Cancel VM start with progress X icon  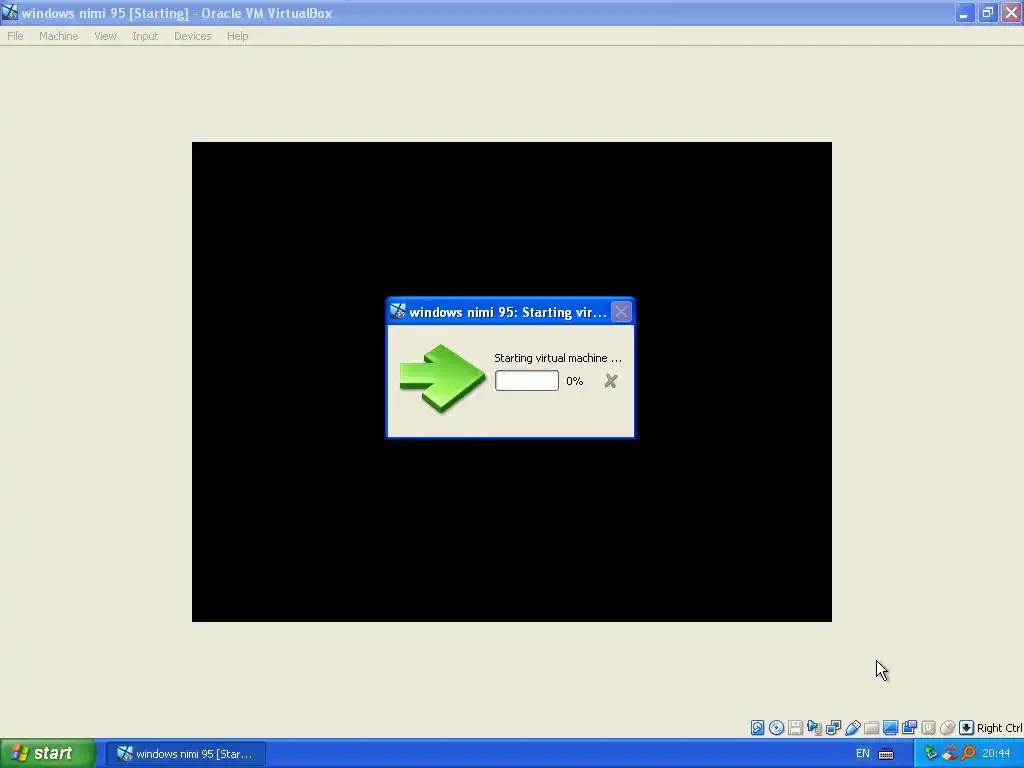[x=611, y=381]
